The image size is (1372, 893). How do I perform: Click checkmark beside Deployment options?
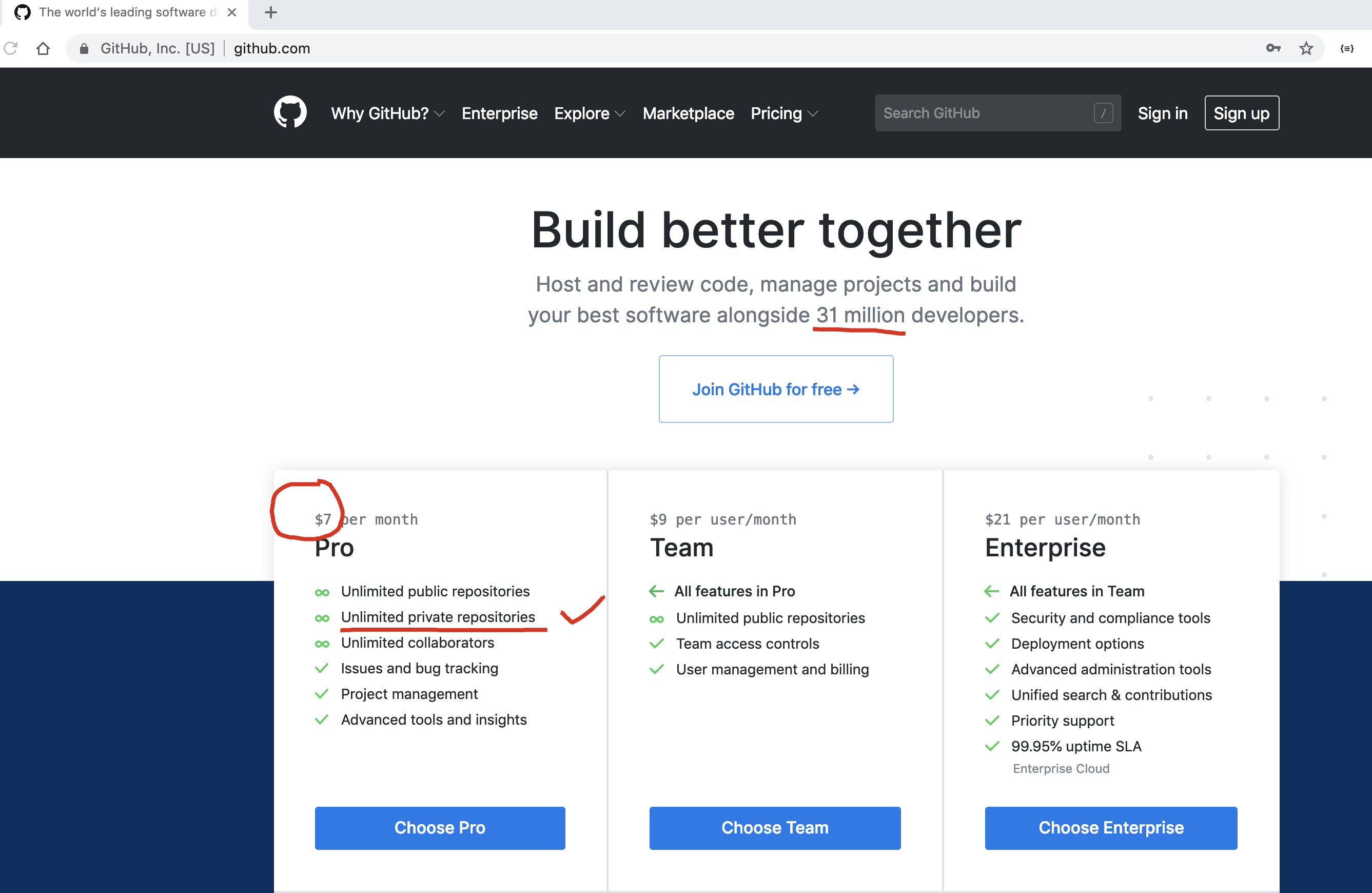[992, 644]
